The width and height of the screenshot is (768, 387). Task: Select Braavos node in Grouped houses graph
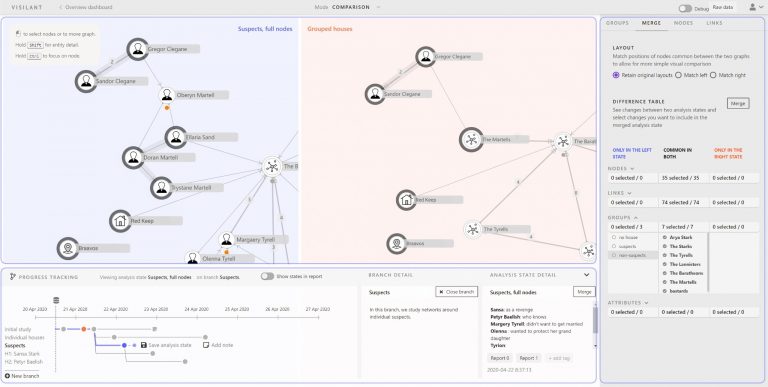[x=396, y=243]
